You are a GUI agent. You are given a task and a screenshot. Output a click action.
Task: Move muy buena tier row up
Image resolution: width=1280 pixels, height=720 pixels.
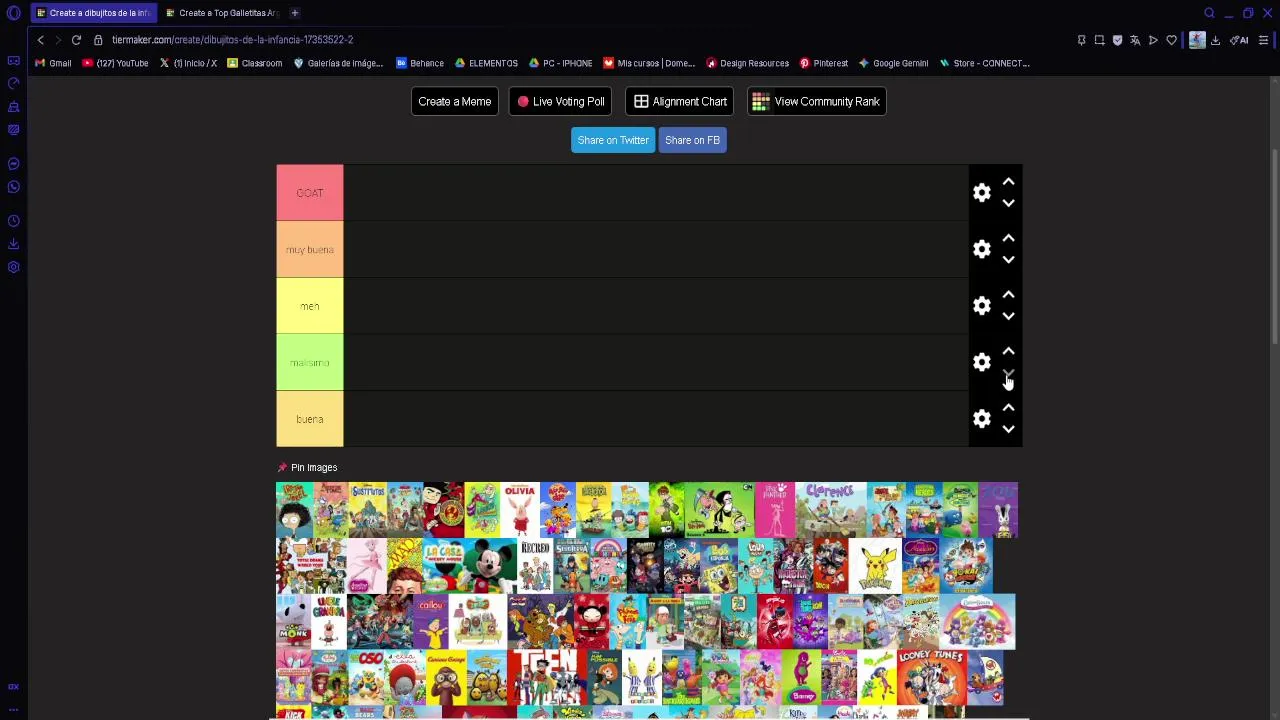click(1008, 238)
